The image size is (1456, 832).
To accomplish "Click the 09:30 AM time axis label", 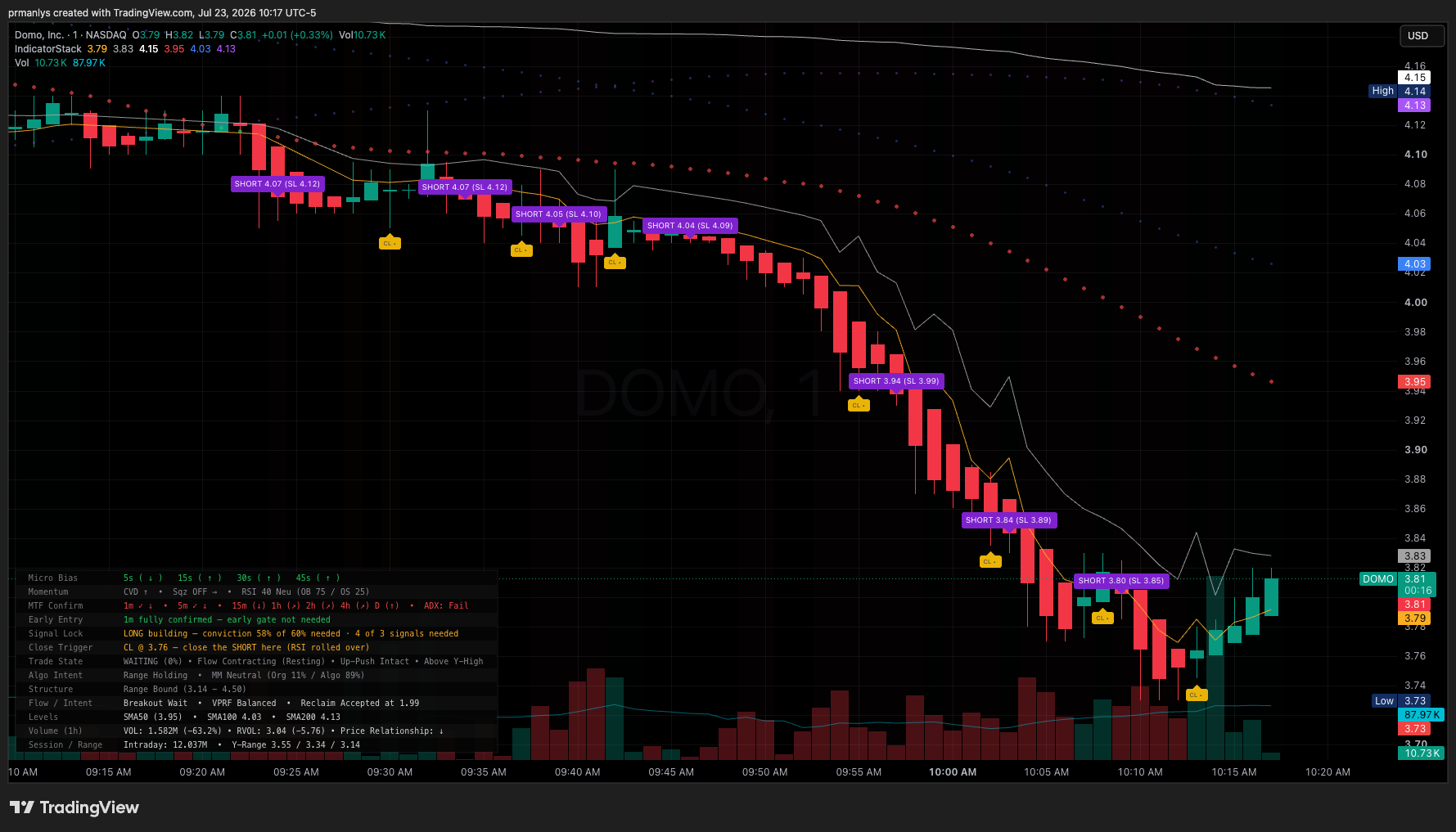I will tap(390, 772).
